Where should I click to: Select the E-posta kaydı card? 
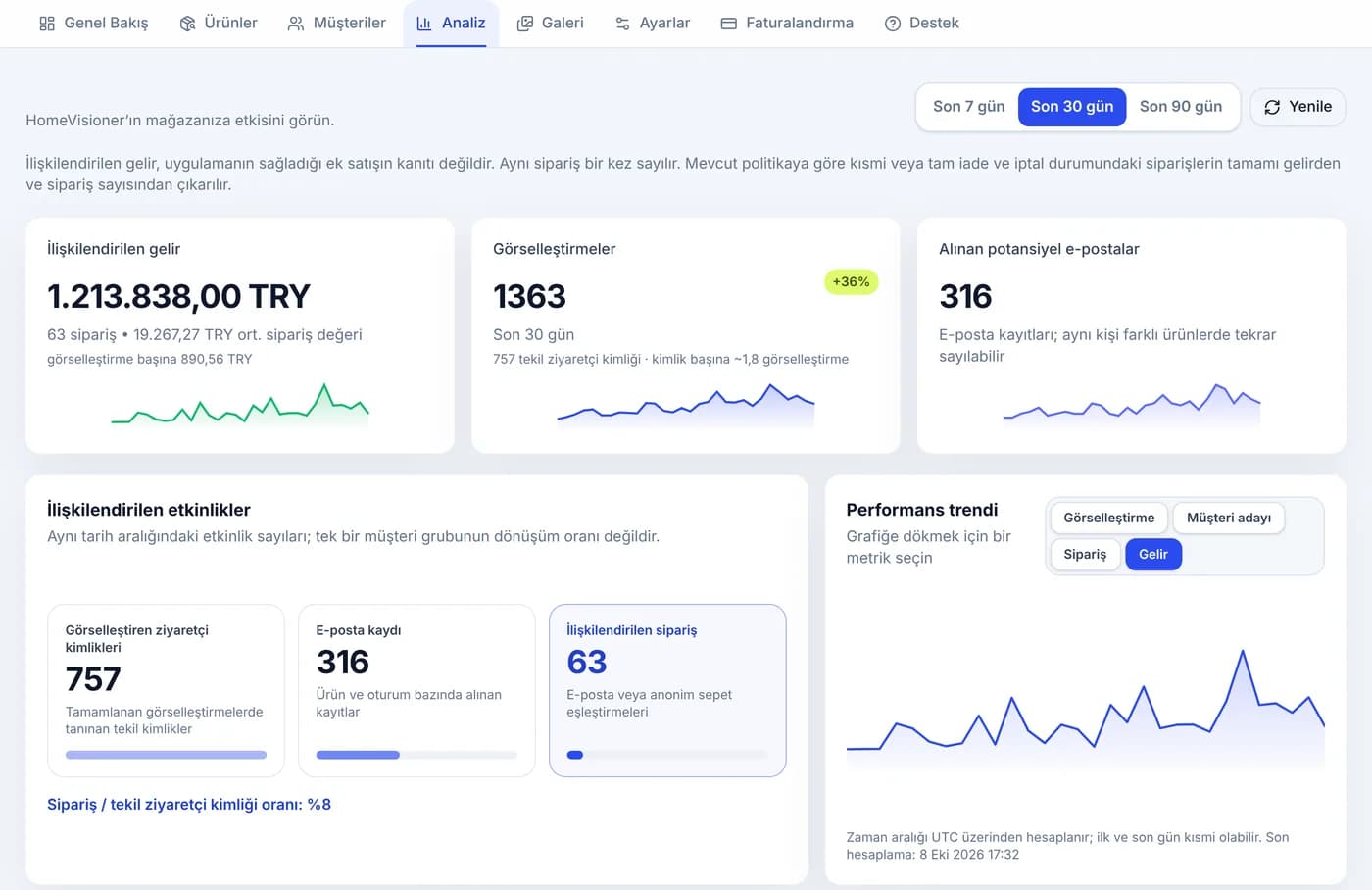click(416, 690)
